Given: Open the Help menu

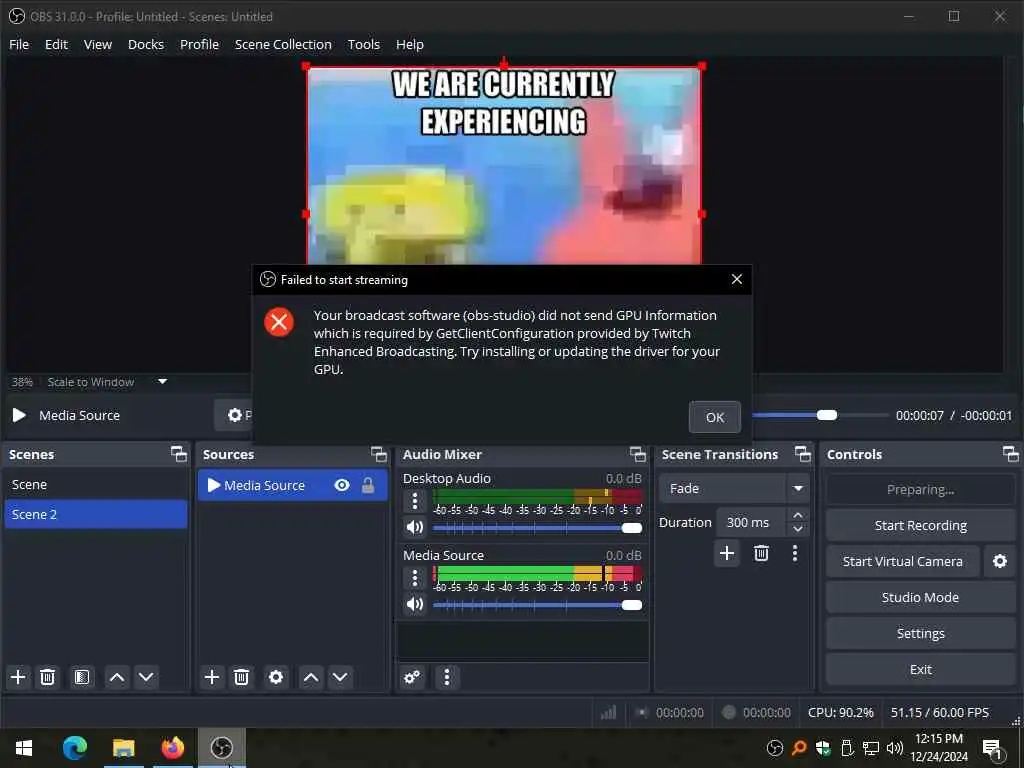Looking at the screenshot, I should pos(409,44).
